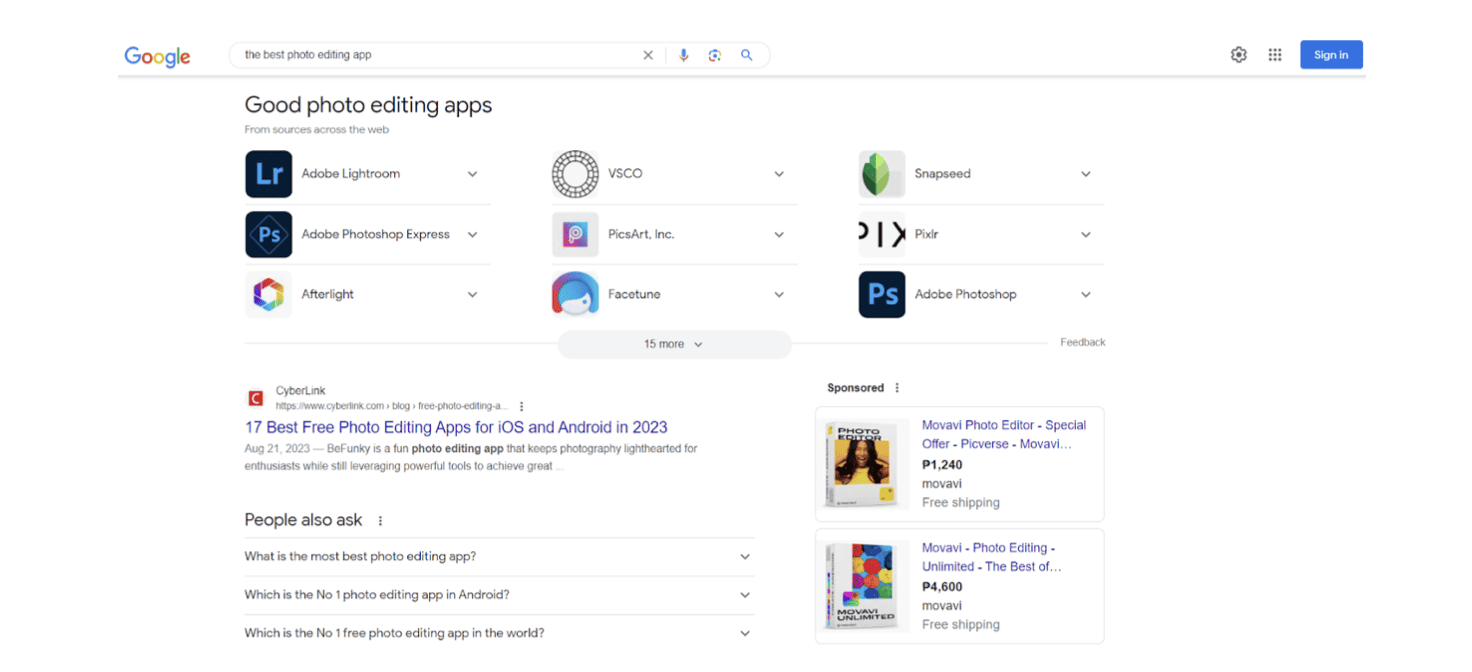The image size is (1472, 672).
Task: Click the Facetune app icon
Action: [575, 294]
